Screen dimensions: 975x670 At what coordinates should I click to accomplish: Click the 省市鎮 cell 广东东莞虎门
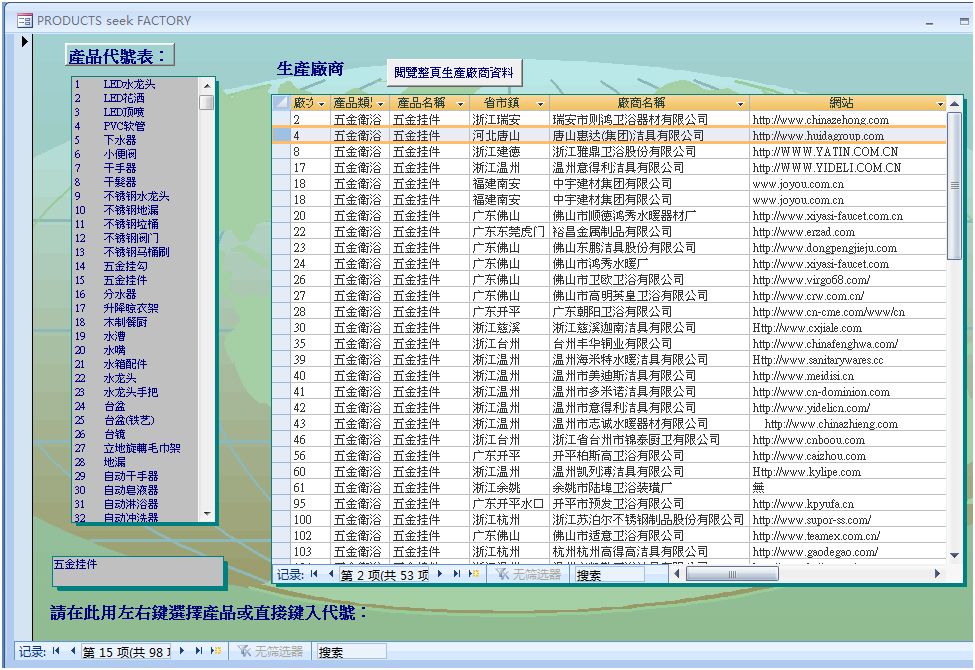point(509,231)
